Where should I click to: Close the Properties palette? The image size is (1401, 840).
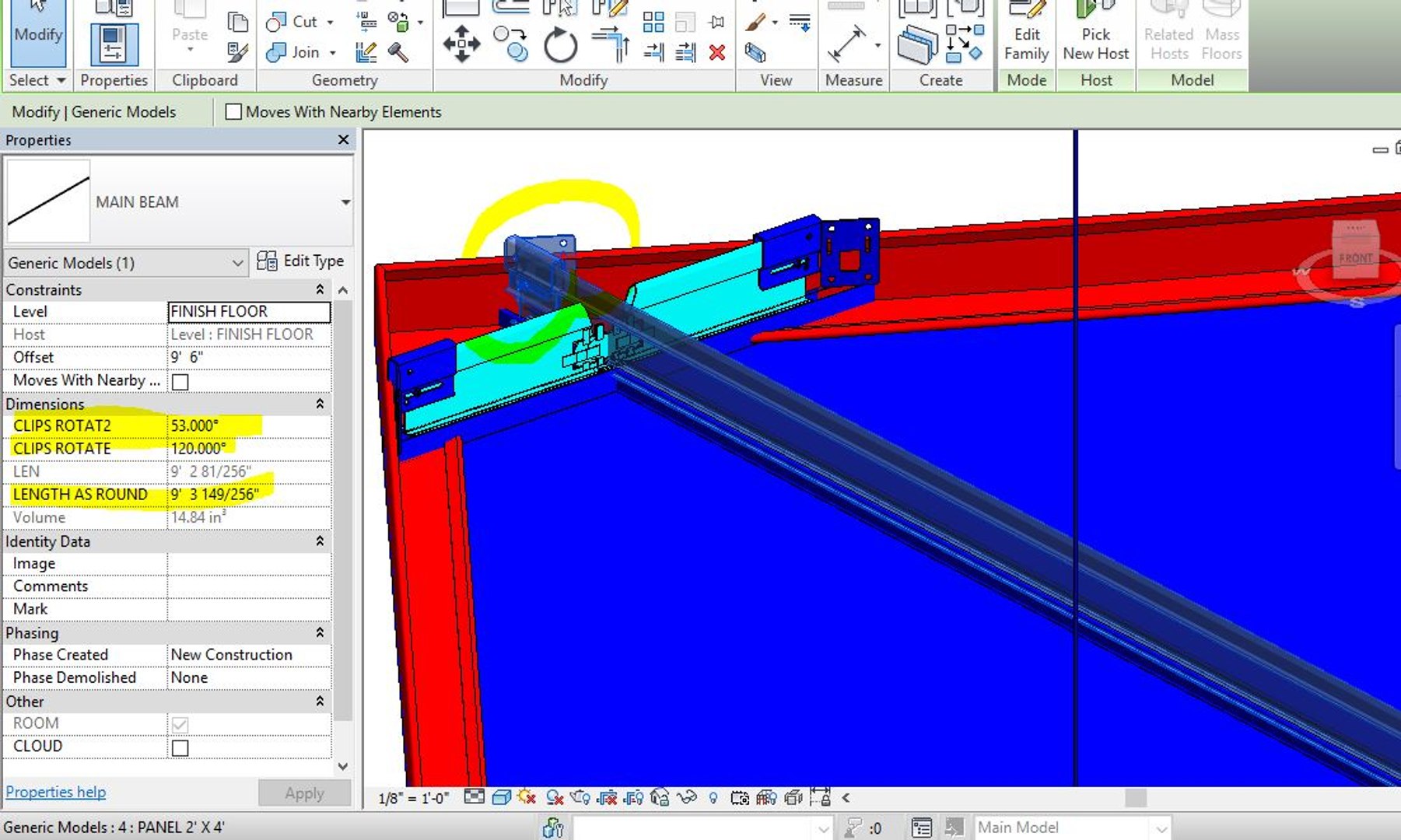pos(343,139)
